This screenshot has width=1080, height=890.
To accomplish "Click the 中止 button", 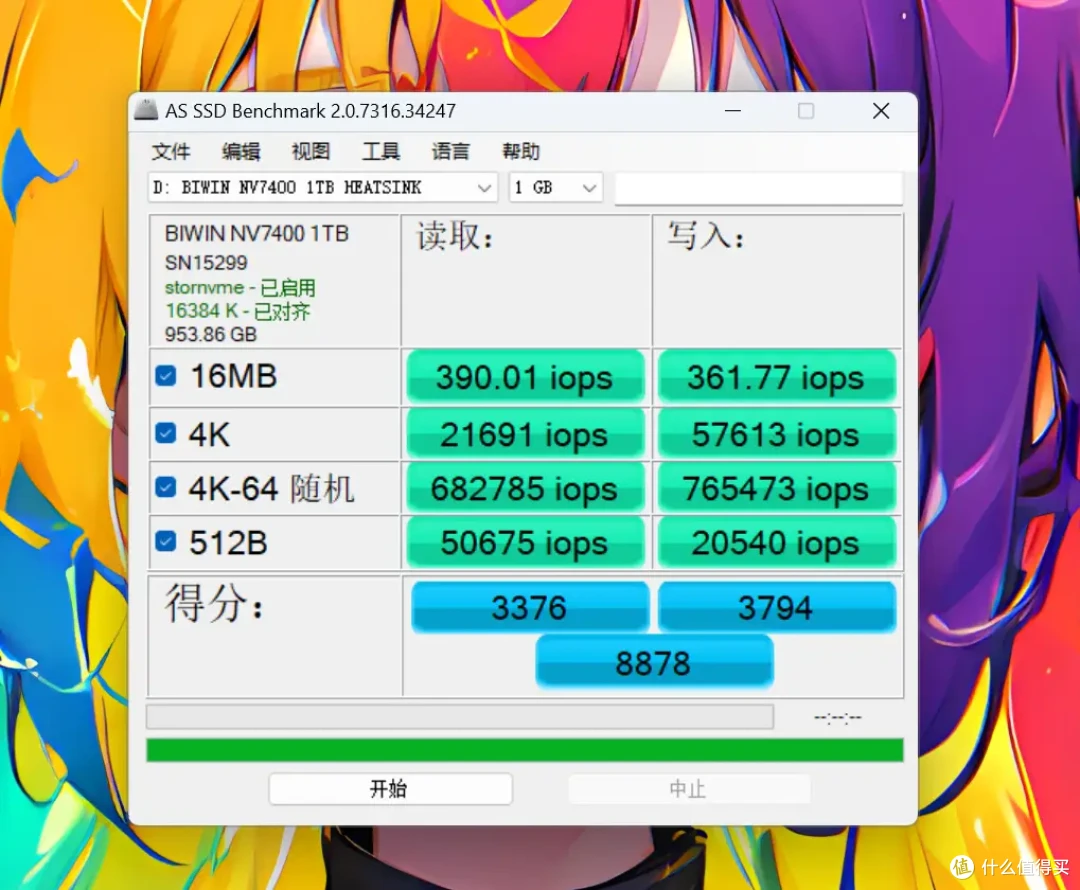I will [689, 789].
